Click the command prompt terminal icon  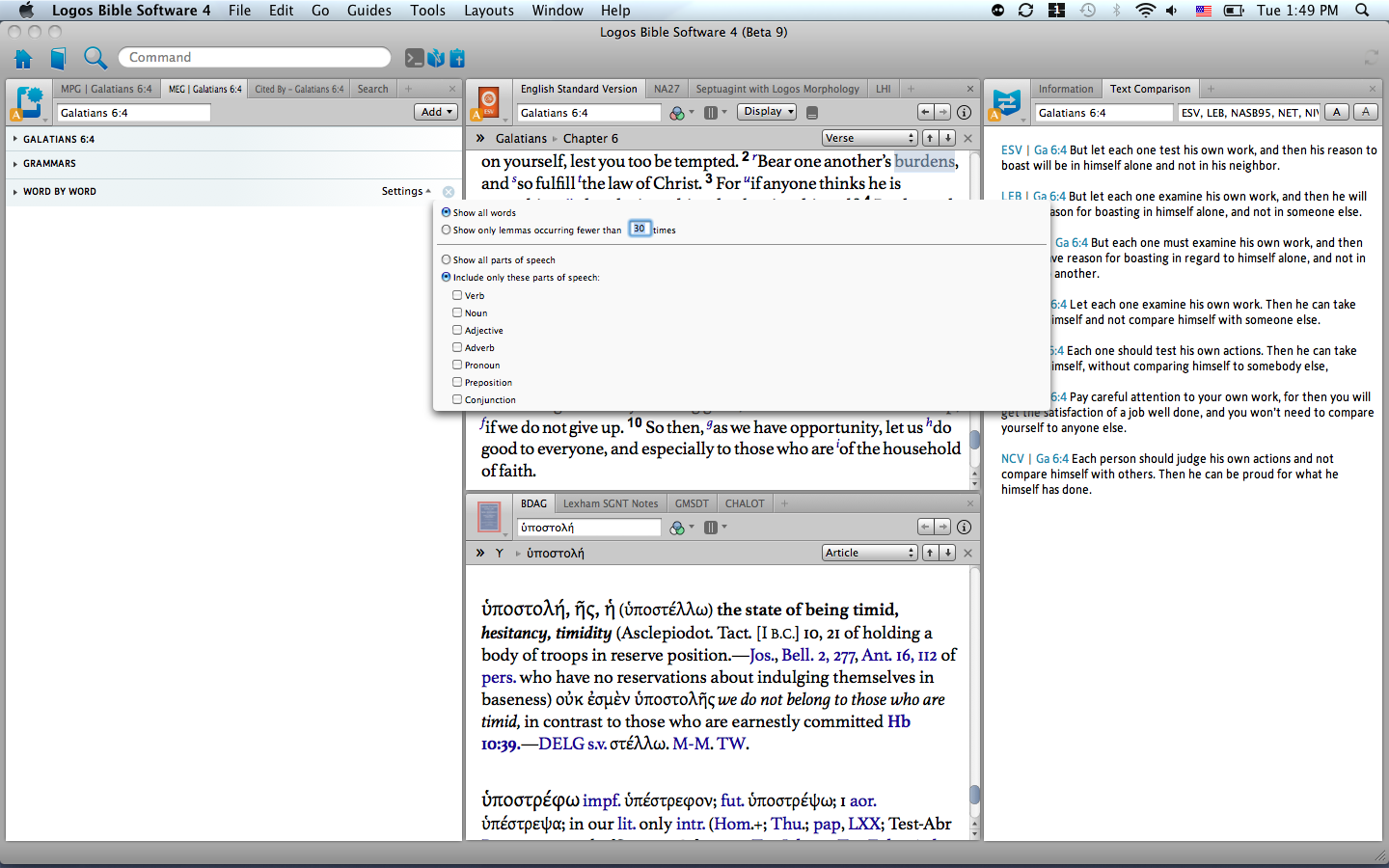pos(414,58)
